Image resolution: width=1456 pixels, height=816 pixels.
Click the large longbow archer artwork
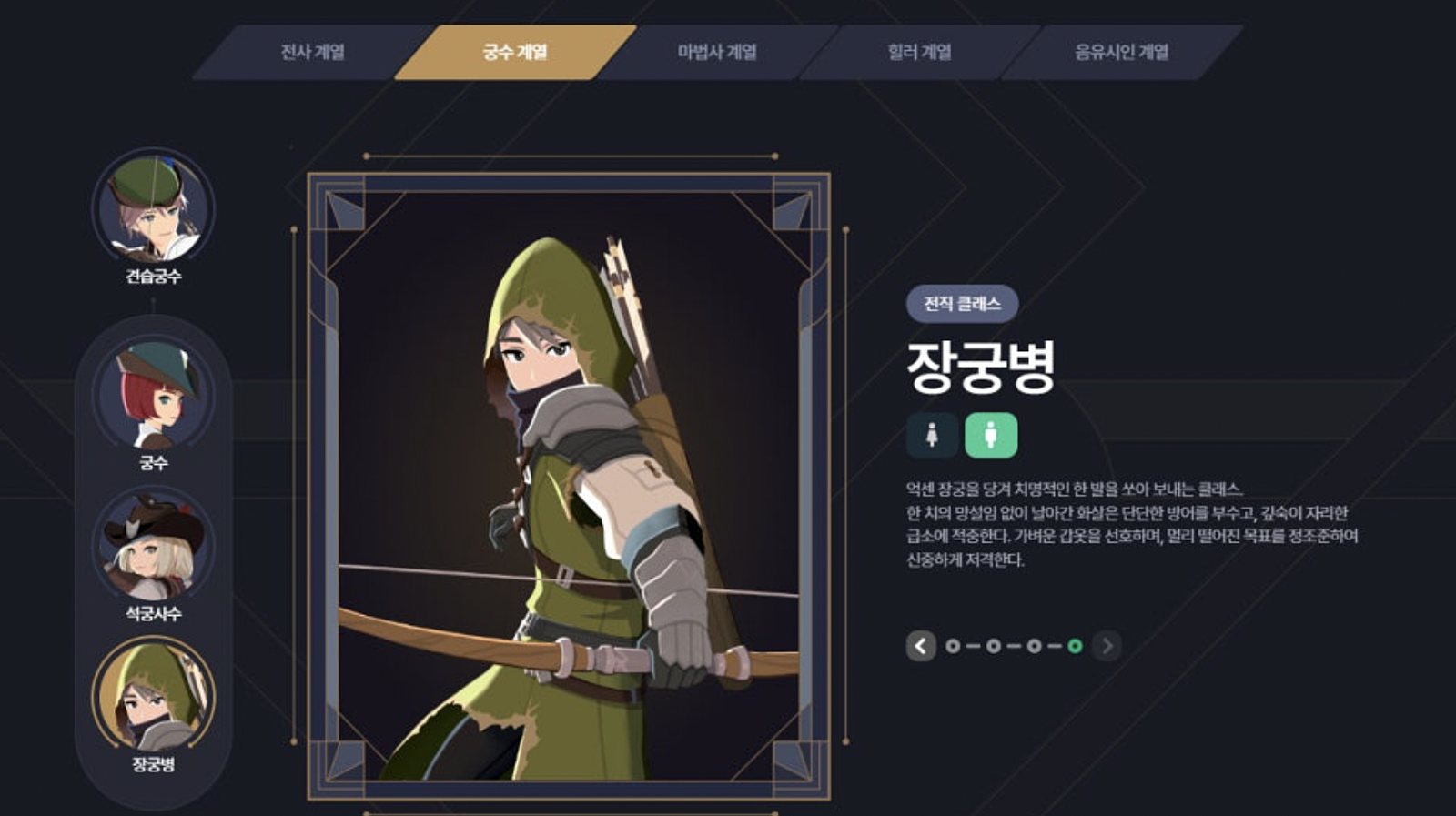[569, 486]
